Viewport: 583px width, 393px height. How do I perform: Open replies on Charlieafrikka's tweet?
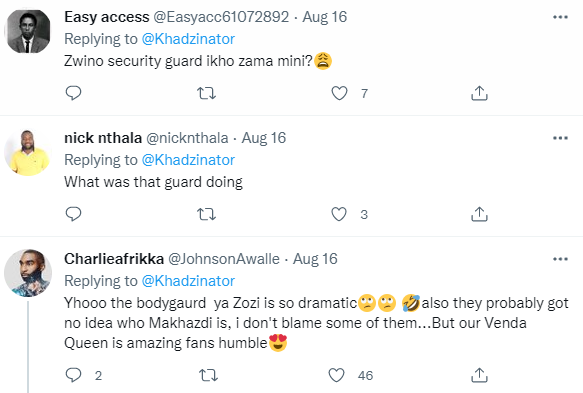[73, 375]
